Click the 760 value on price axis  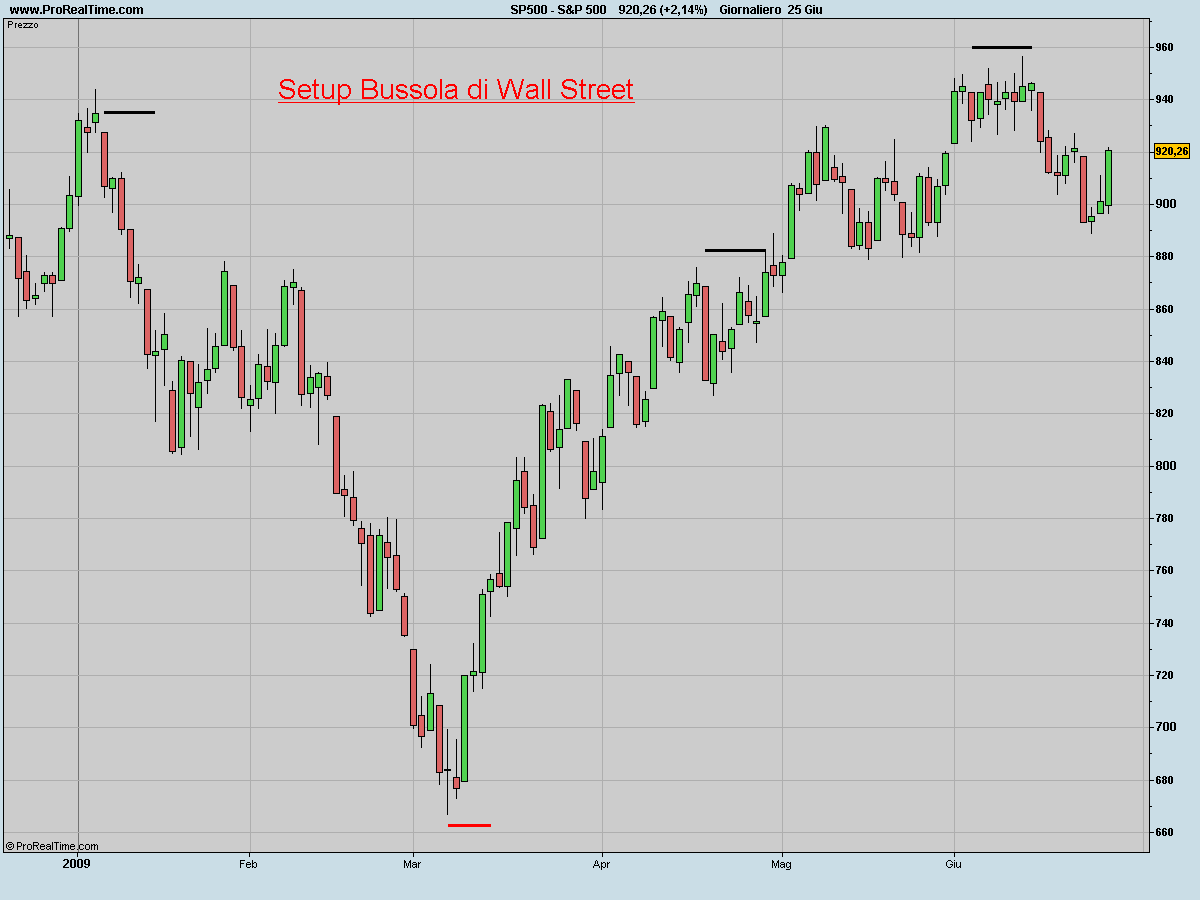pos(1165,571)
